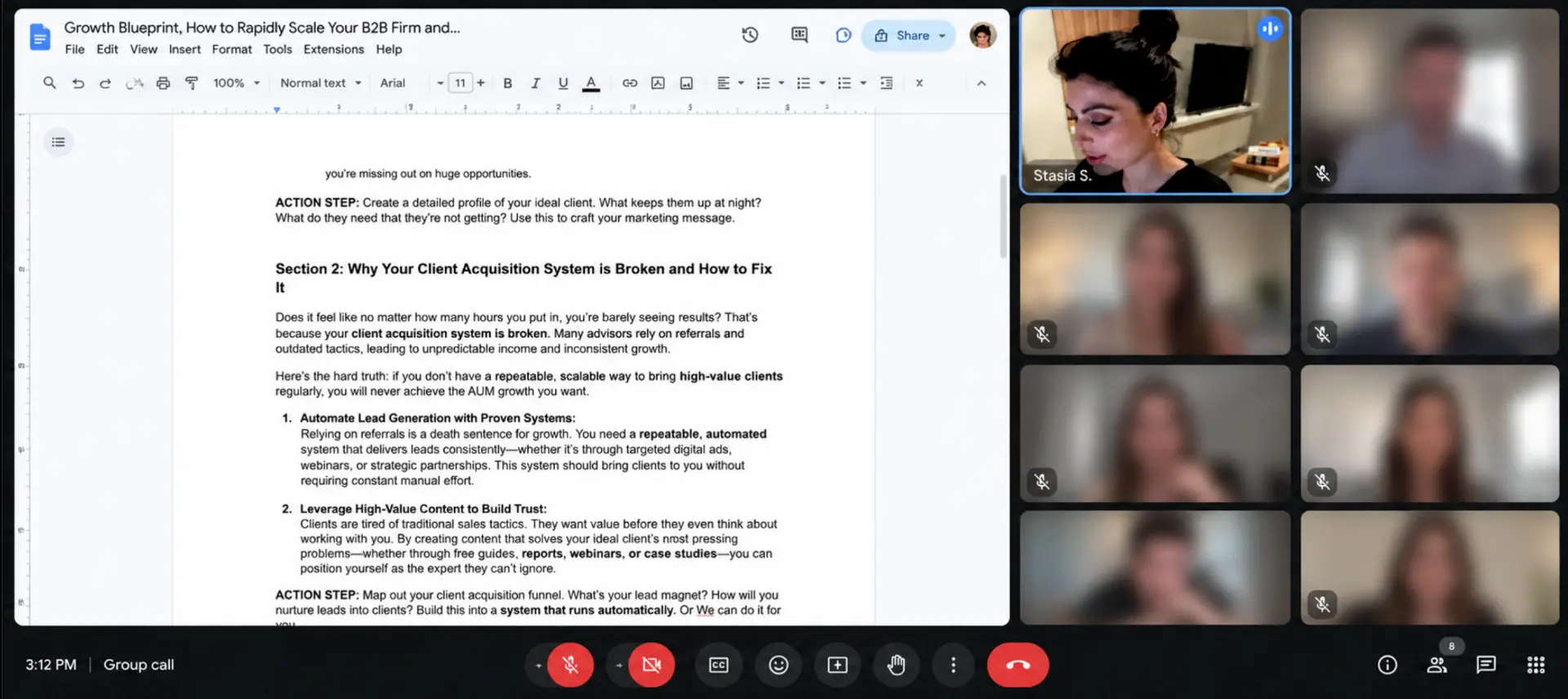
Task: Open version history clock icon
Action: pyautogui.click(x=750, y=35)
